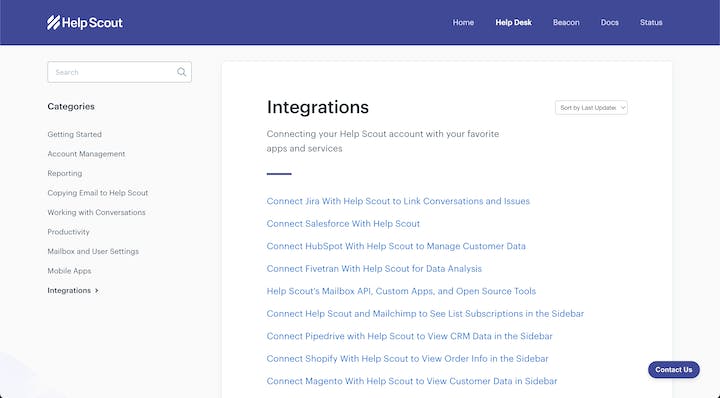The width and height of the screenshot is (720, 398).
Task: Open the Reporting category
Action: click(x=65, y=174)
